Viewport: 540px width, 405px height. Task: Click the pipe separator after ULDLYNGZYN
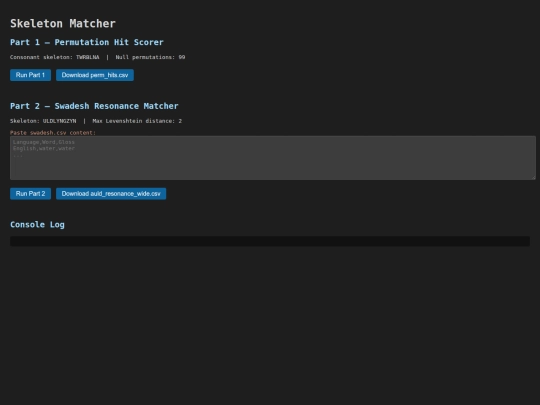point(84,121)
